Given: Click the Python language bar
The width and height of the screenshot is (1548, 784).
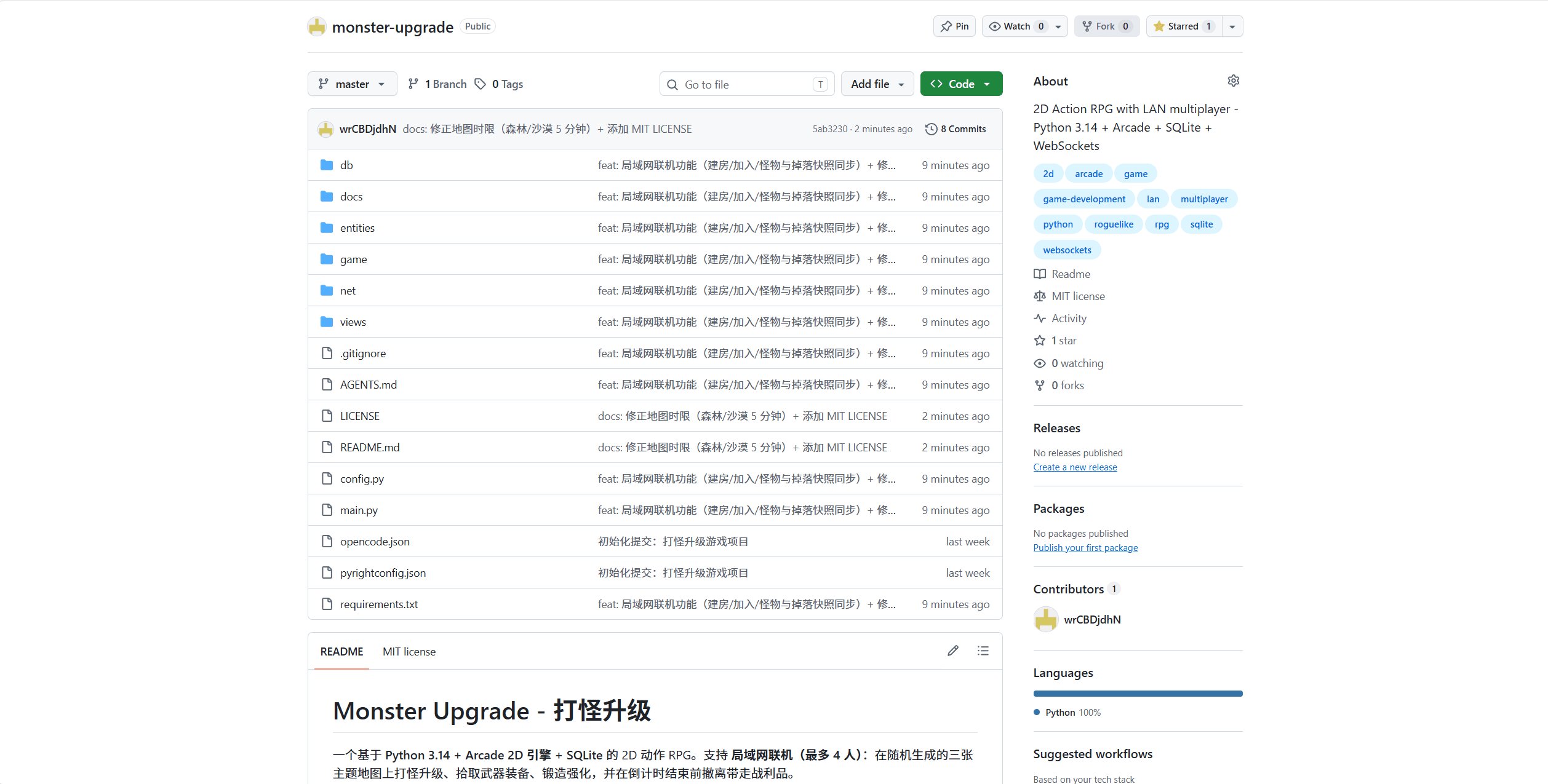Looking at the screenshot, I should (x=1138, y=694).
